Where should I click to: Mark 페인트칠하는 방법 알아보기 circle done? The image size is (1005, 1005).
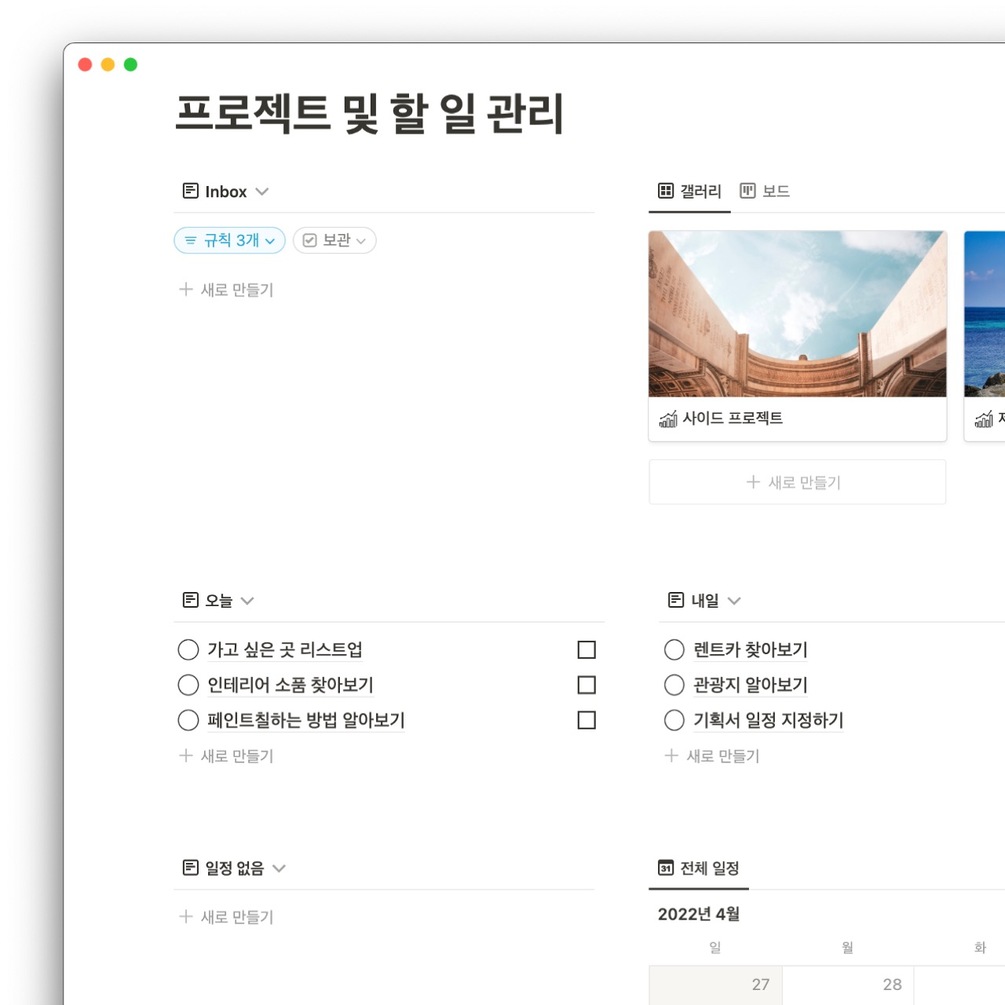coord(188,720)
